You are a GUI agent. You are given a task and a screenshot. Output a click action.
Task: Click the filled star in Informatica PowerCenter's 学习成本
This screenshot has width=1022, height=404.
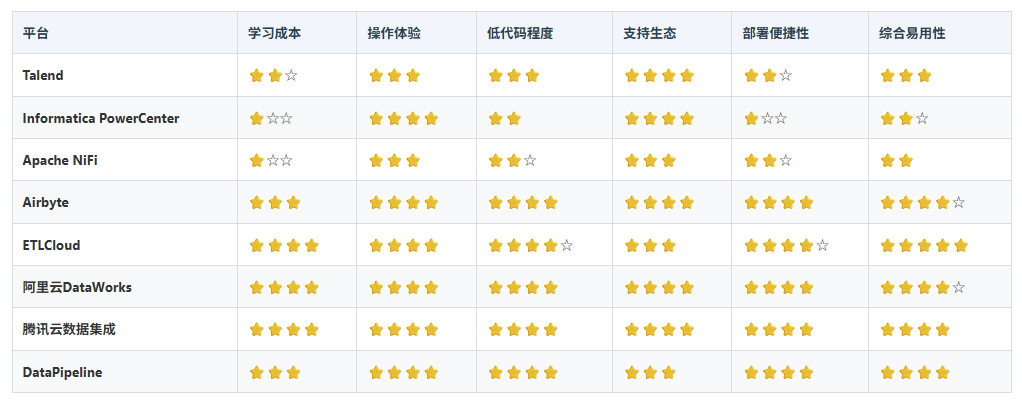256,119
